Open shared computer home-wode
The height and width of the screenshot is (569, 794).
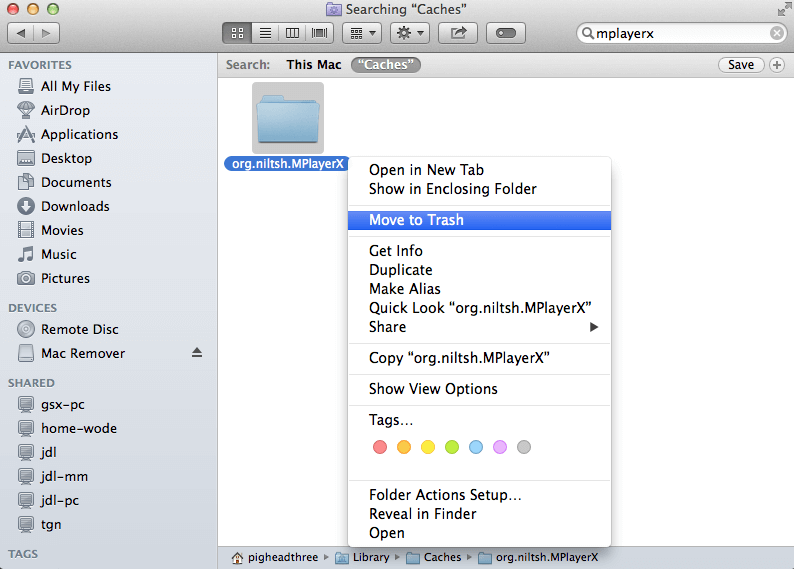pos(78,428)
